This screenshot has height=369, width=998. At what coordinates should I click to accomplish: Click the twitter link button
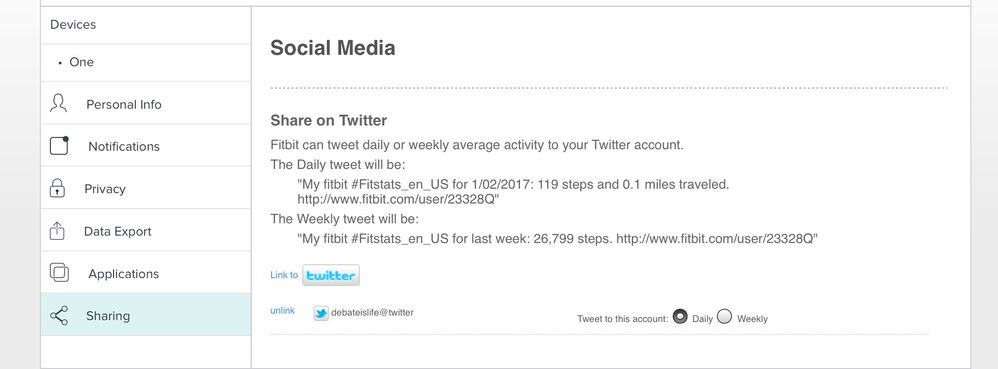[x=331, y=275]
